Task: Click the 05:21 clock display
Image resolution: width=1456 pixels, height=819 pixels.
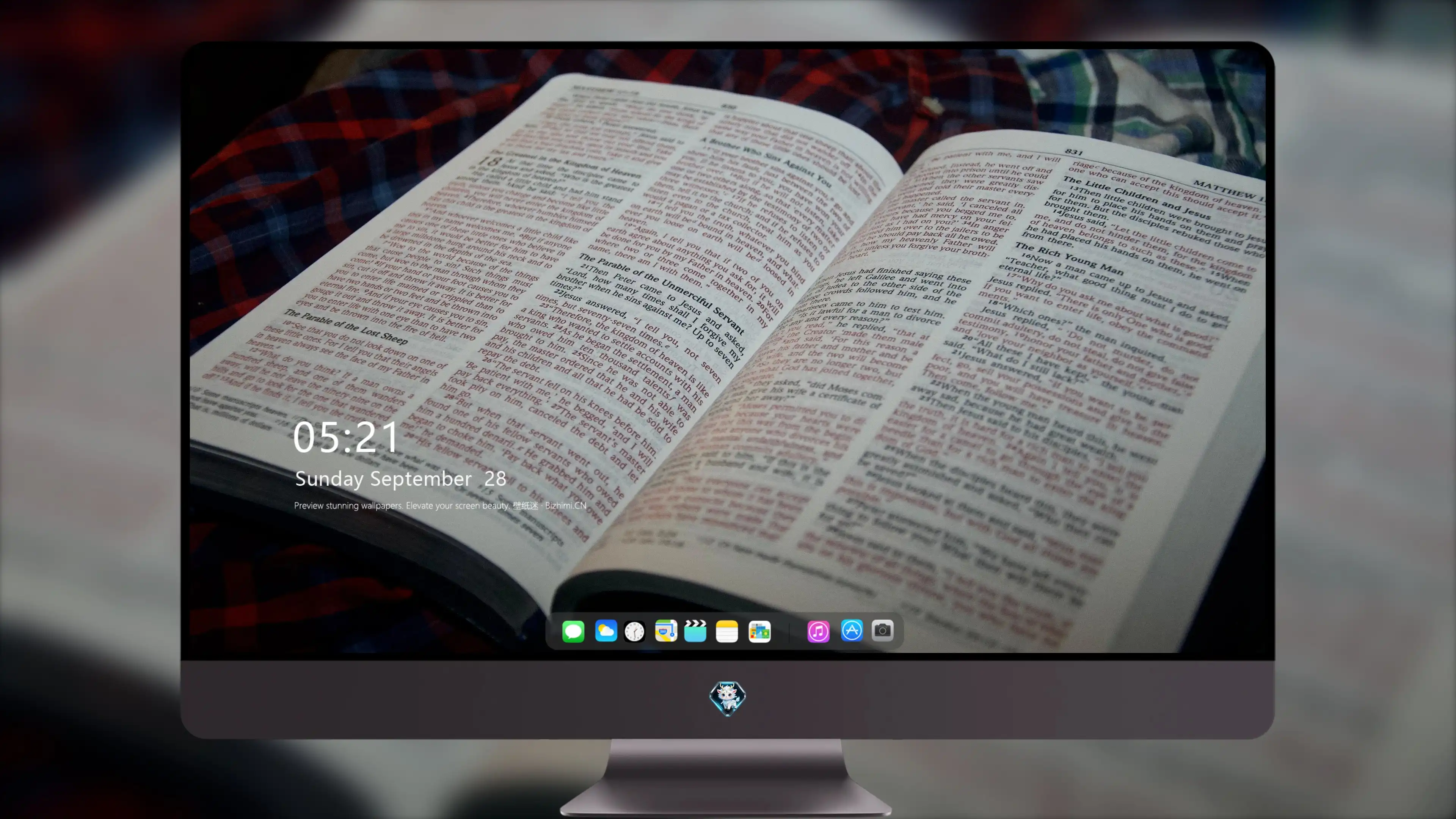Action: click(x=346, y=438)
